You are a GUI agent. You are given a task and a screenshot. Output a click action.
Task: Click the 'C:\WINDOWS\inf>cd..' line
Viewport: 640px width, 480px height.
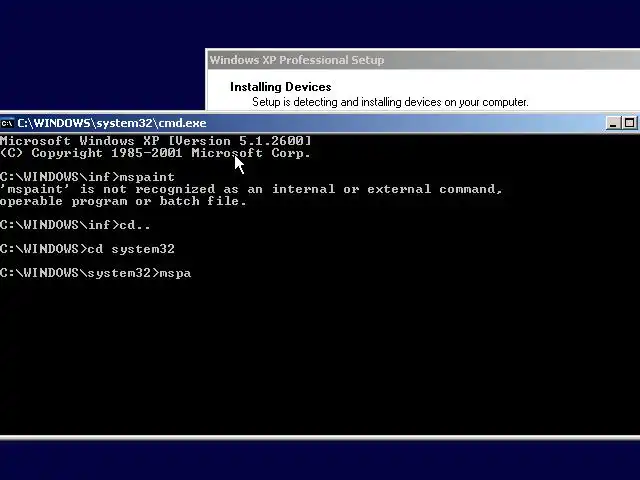(x=75, y=225)
